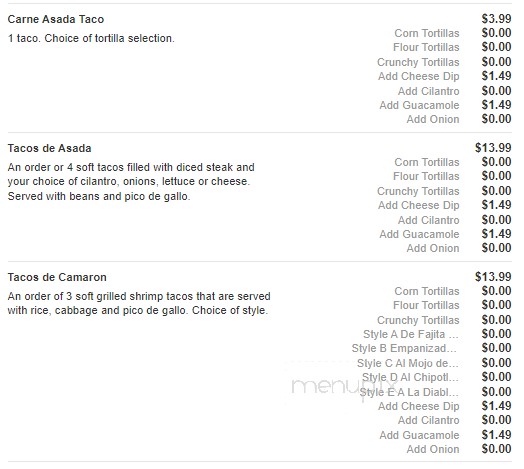Select Add Cheese Dip under Carne Asada Taco
The image size is (524, 469).
tap(419, 77)
